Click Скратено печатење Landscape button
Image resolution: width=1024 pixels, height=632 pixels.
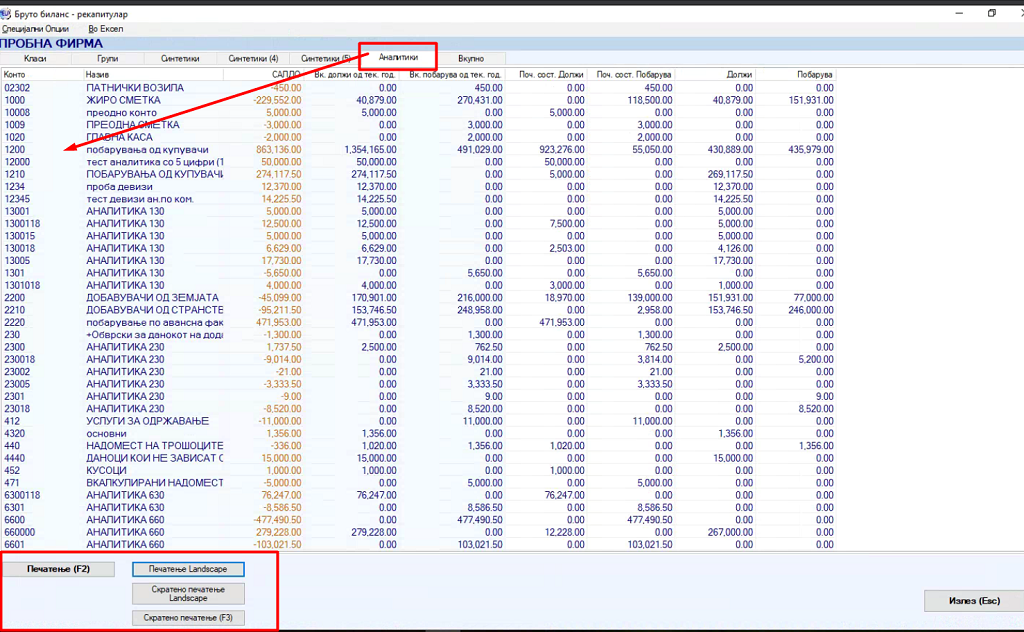pos(188,593)
